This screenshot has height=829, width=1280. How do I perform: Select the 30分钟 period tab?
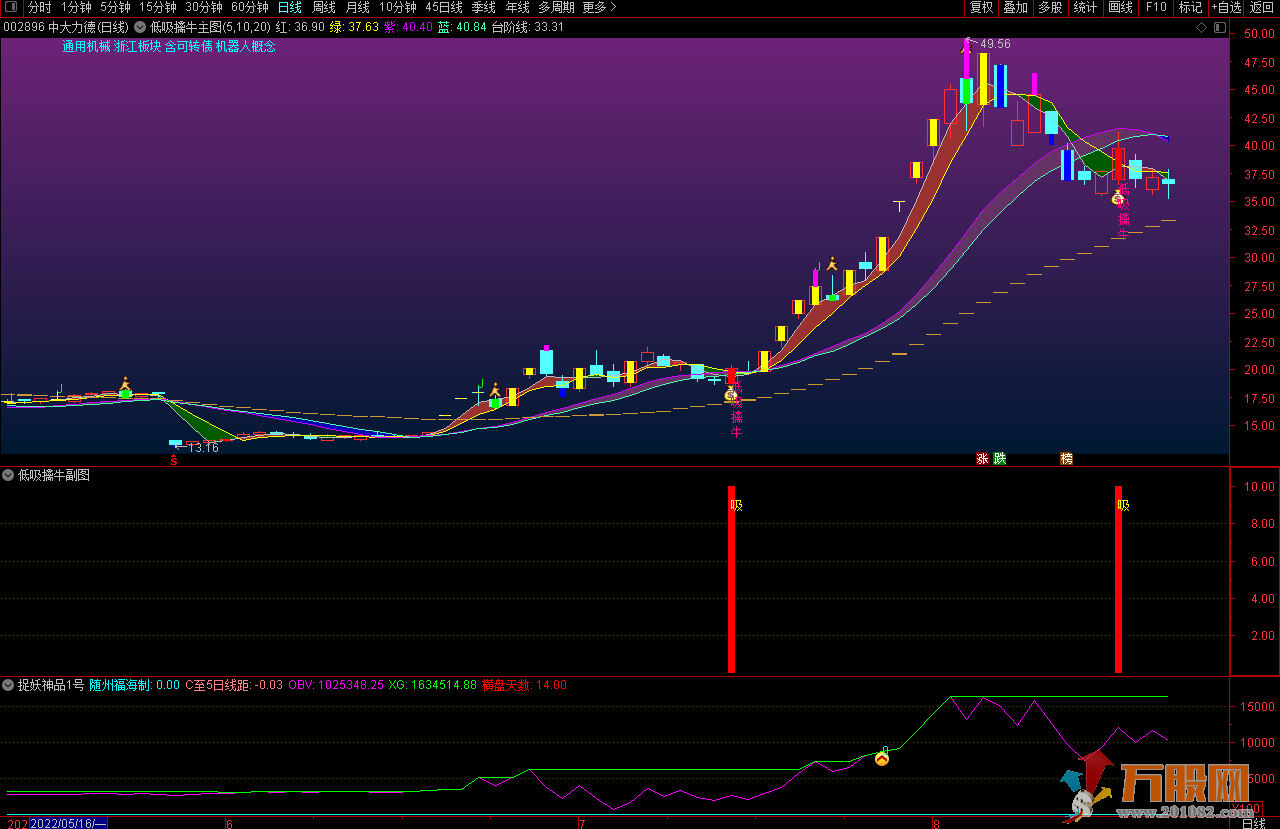(x=204, y=7)
